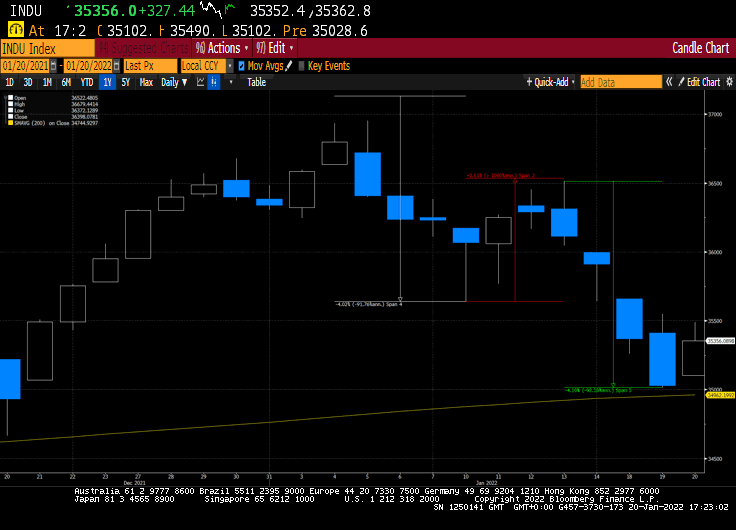Viewport: 736px width, 530px height.
Task: Click the sparkline mini chart in header
Action: [217, 9]
